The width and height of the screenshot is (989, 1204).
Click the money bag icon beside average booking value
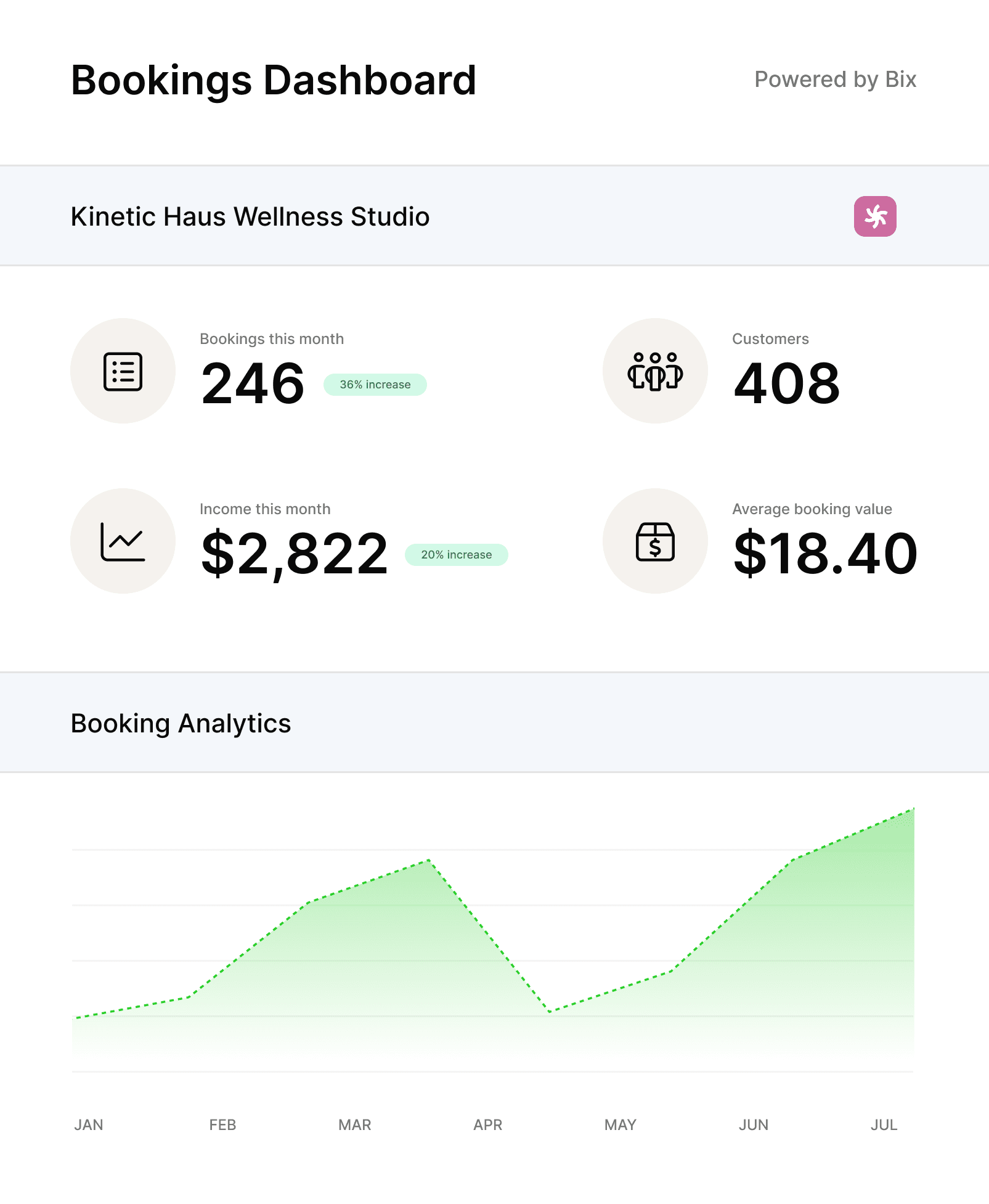[656, 541]
